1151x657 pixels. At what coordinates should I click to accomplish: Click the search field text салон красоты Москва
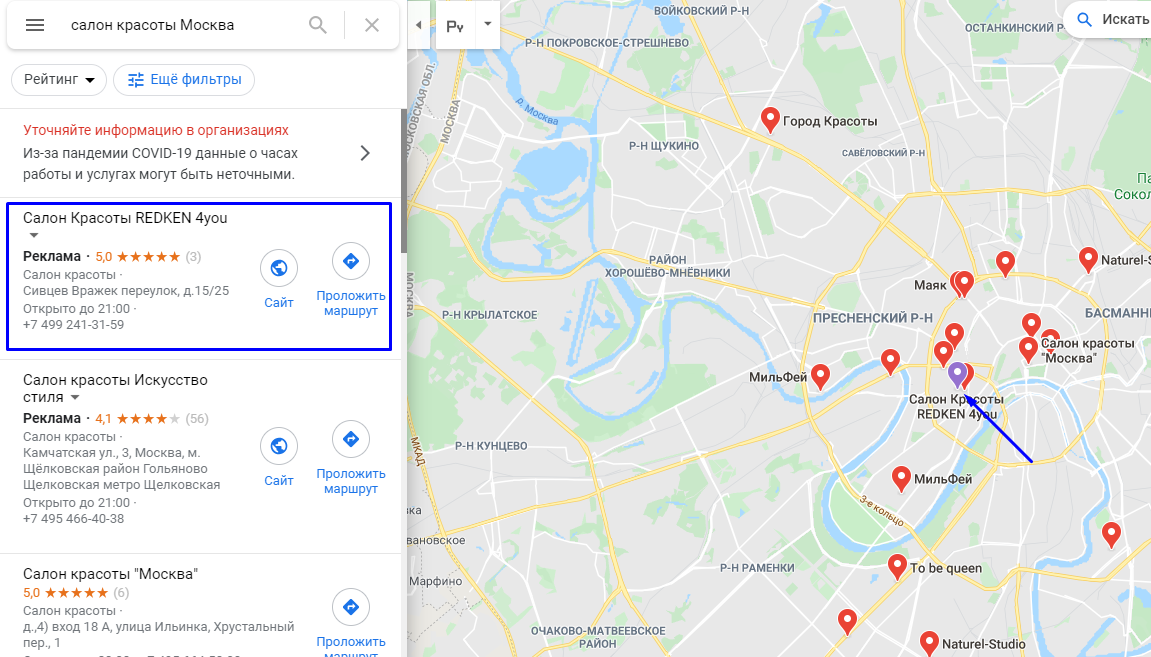click(153, 25)
